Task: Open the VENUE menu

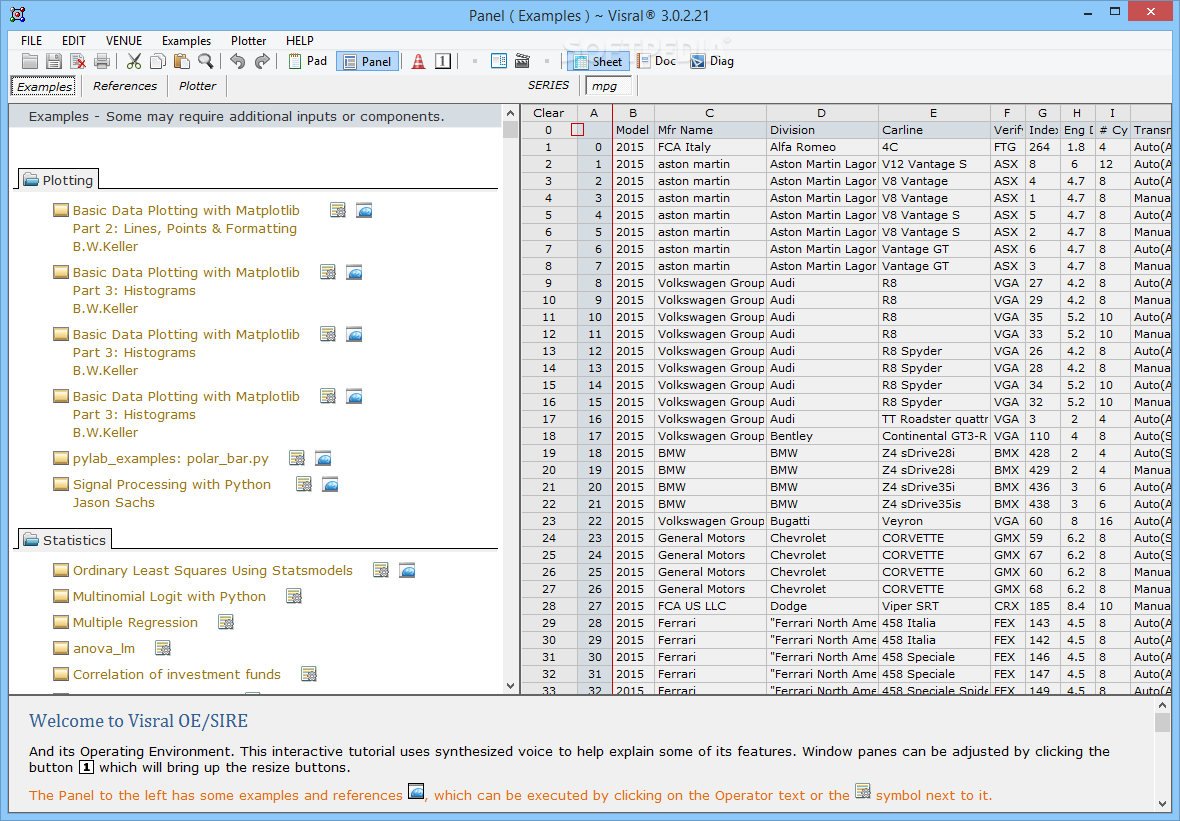Action: [x=123, y=41]
